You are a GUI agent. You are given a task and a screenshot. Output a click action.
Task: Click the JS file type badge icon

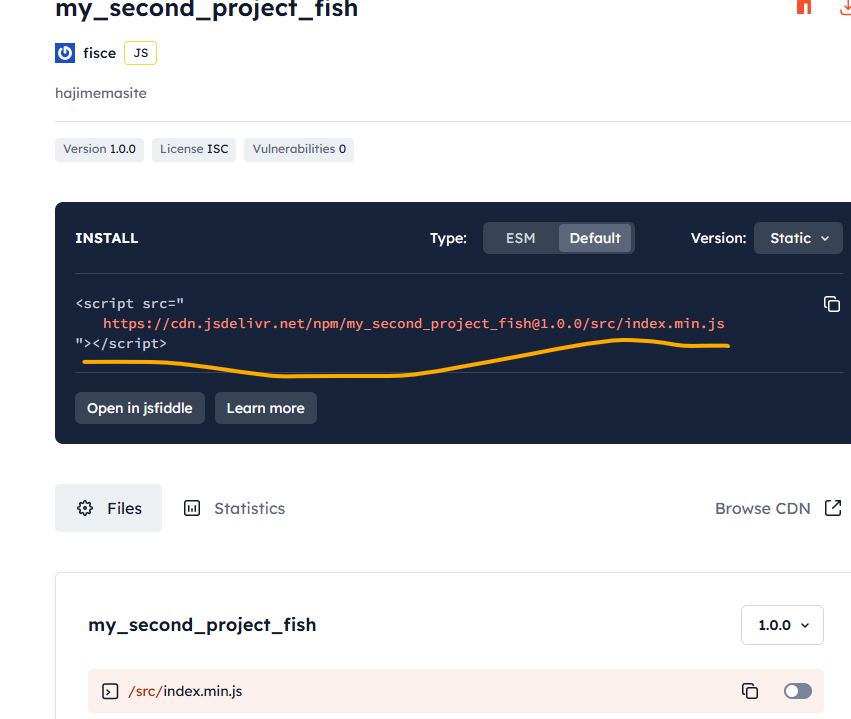pyautogui.click(x=139, y=52)
